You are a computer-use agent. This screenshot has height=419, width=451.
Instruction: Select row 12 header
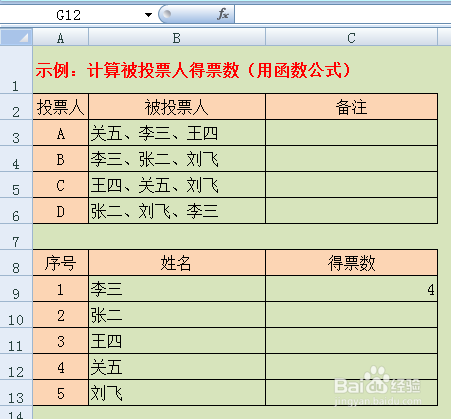click(16, 367)
